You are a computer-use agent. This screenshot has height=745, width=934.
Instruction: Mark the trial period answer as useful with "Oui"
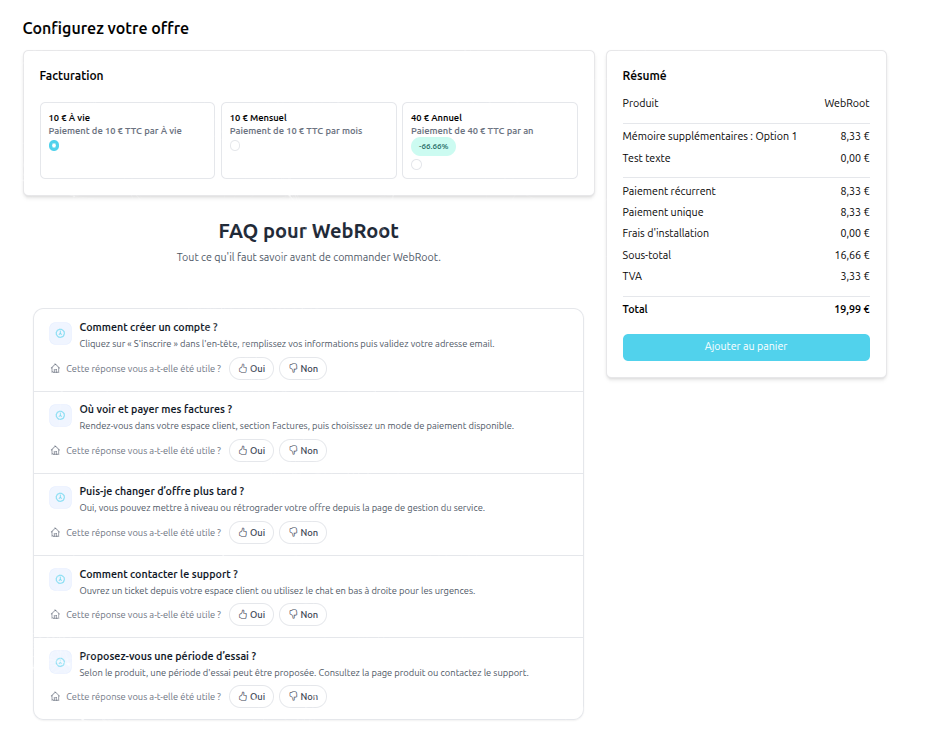(x=251, y=697)
